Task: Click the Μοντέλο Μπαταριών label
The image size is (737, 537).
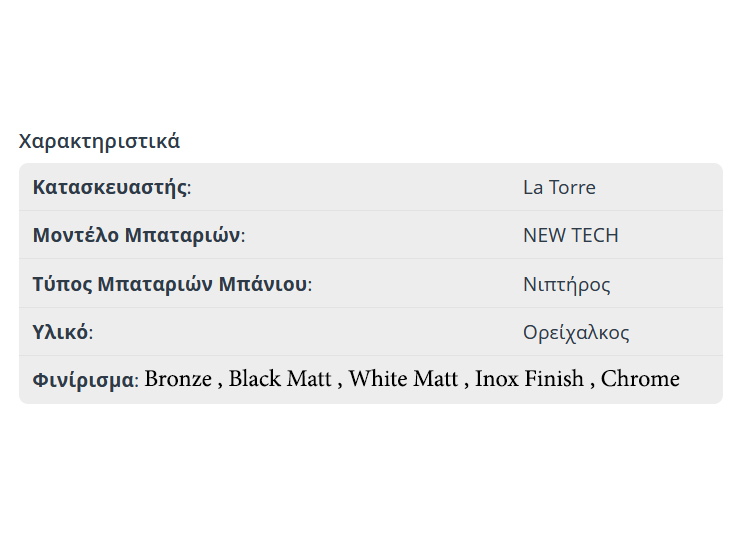Action: [136, 235]
